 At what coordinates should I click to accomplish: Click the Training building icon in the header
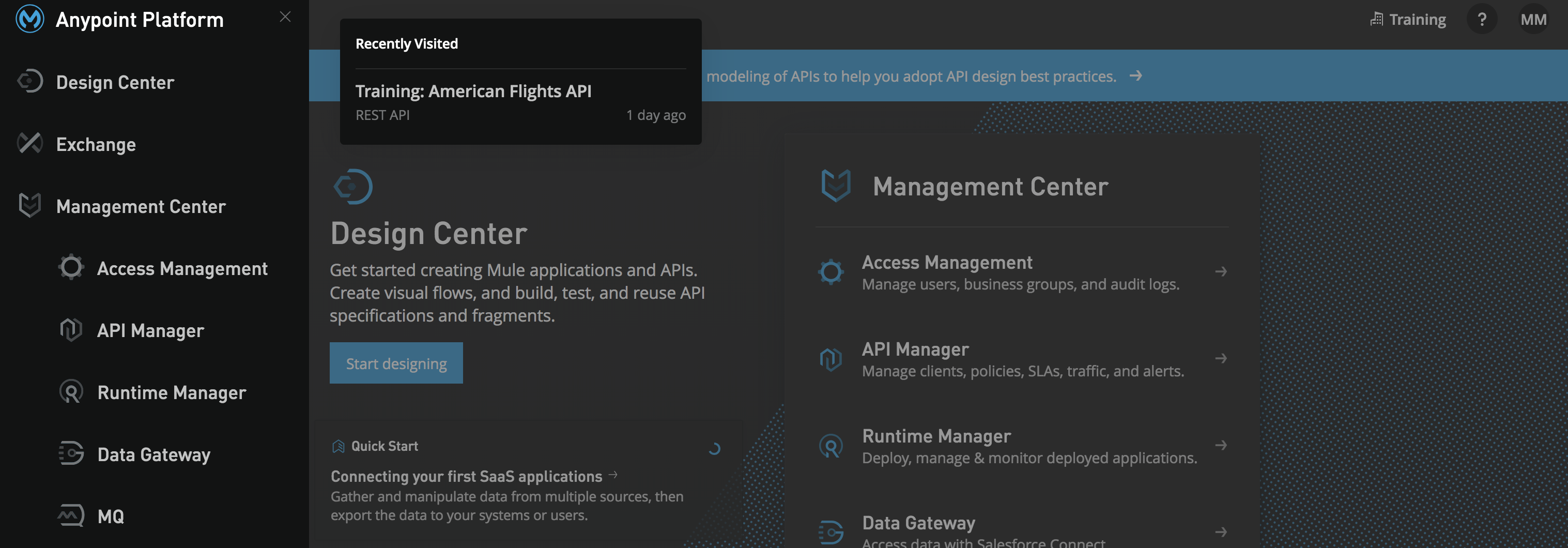(1376, 19)
